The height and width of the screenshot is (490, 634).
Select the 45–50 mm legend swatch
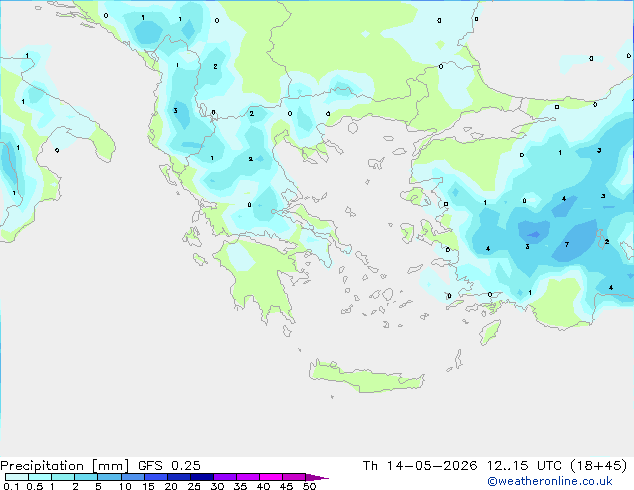click(294, 477)
